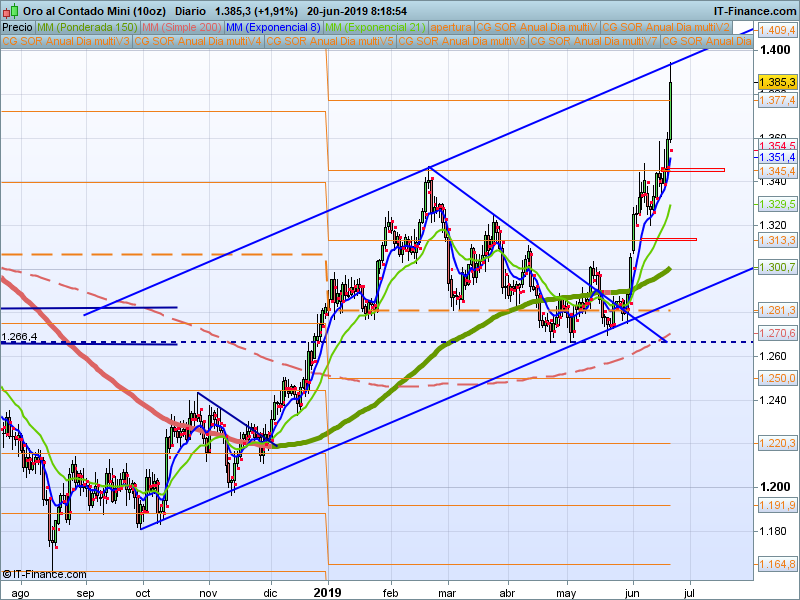This screenshot has height=600, width=800.
Task: Click the 20-jun-2019 8:18:54 timestamp
Action: (357, 11)
